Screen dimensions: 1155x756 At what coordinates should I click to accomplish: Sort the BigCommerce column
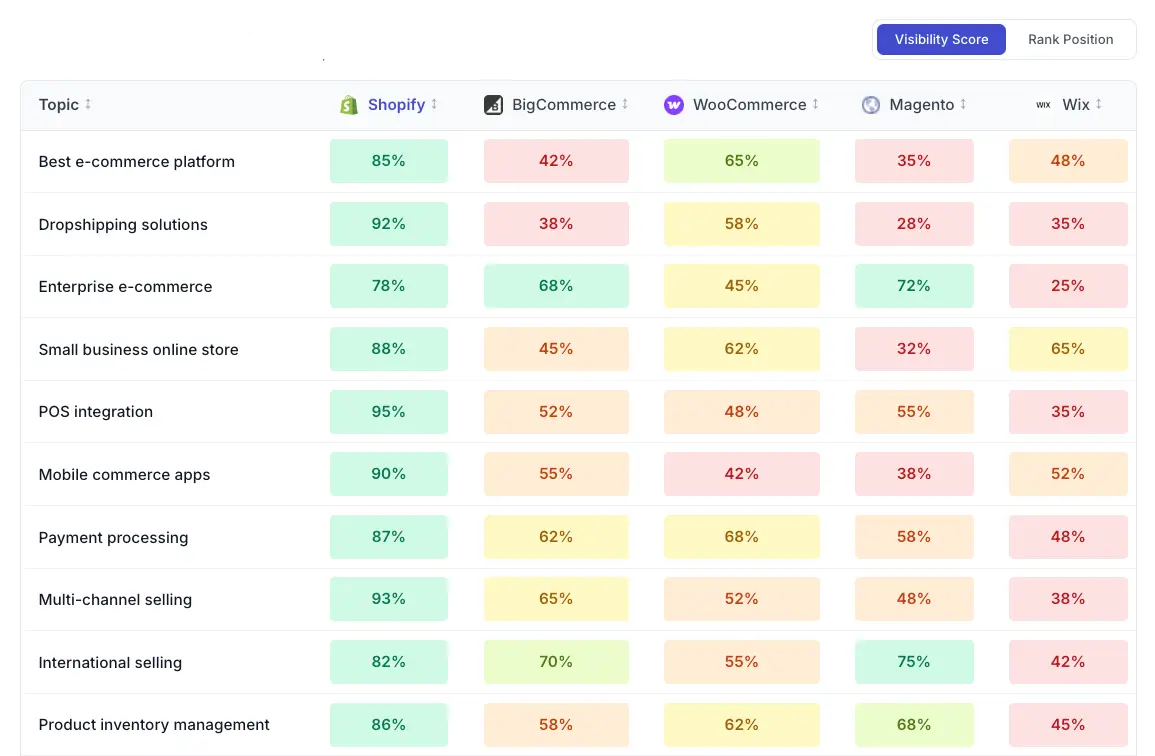625,104
